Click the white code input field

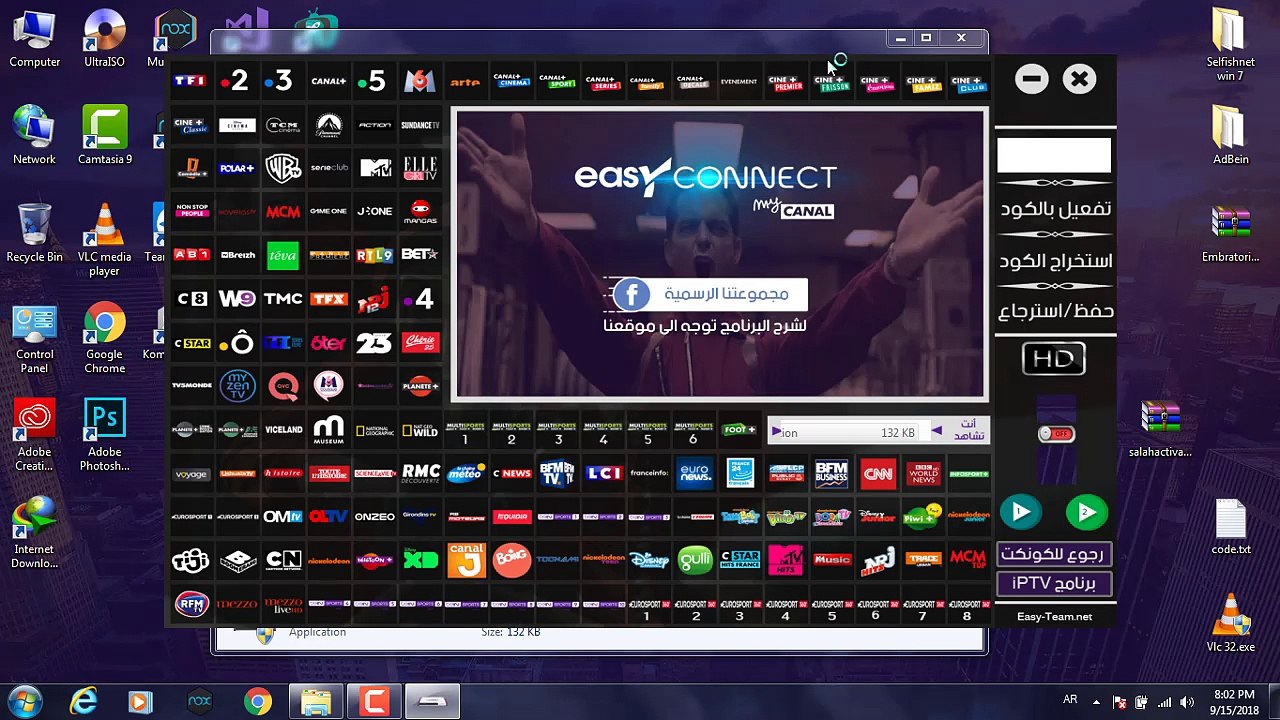pyautogui.click(x=1054, y=155)
